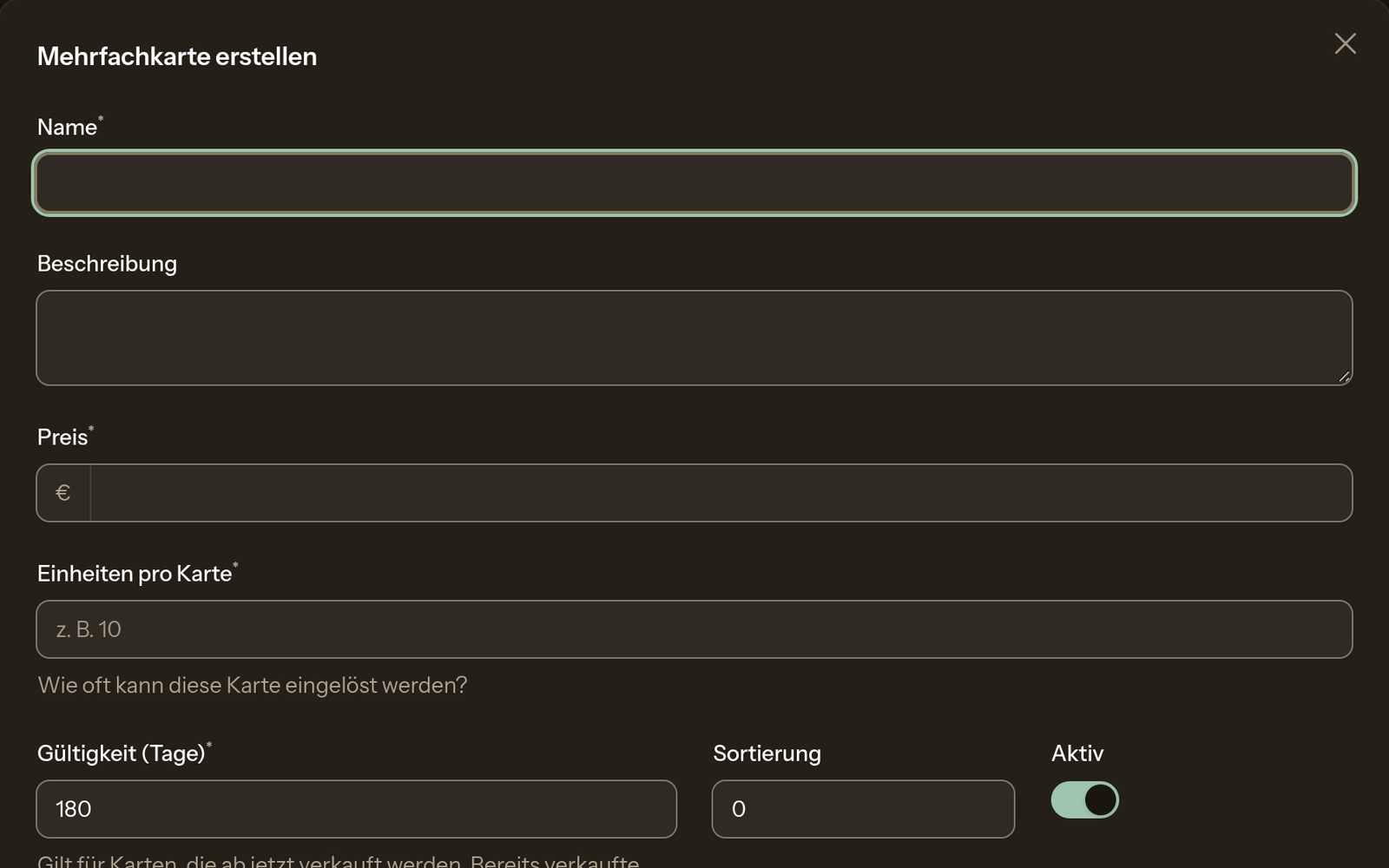Click the Preis amount field
Viewport: 1389px width, 868px height.
[721, 493]
